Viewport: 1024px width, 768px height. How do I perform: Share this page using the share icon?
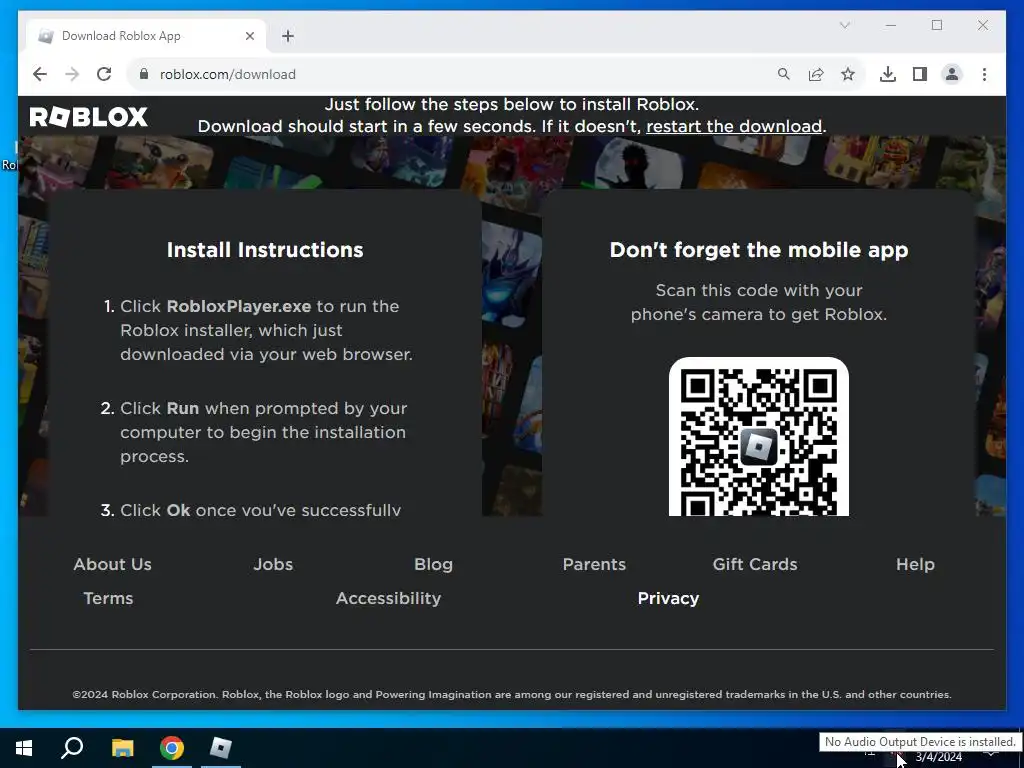816,74
